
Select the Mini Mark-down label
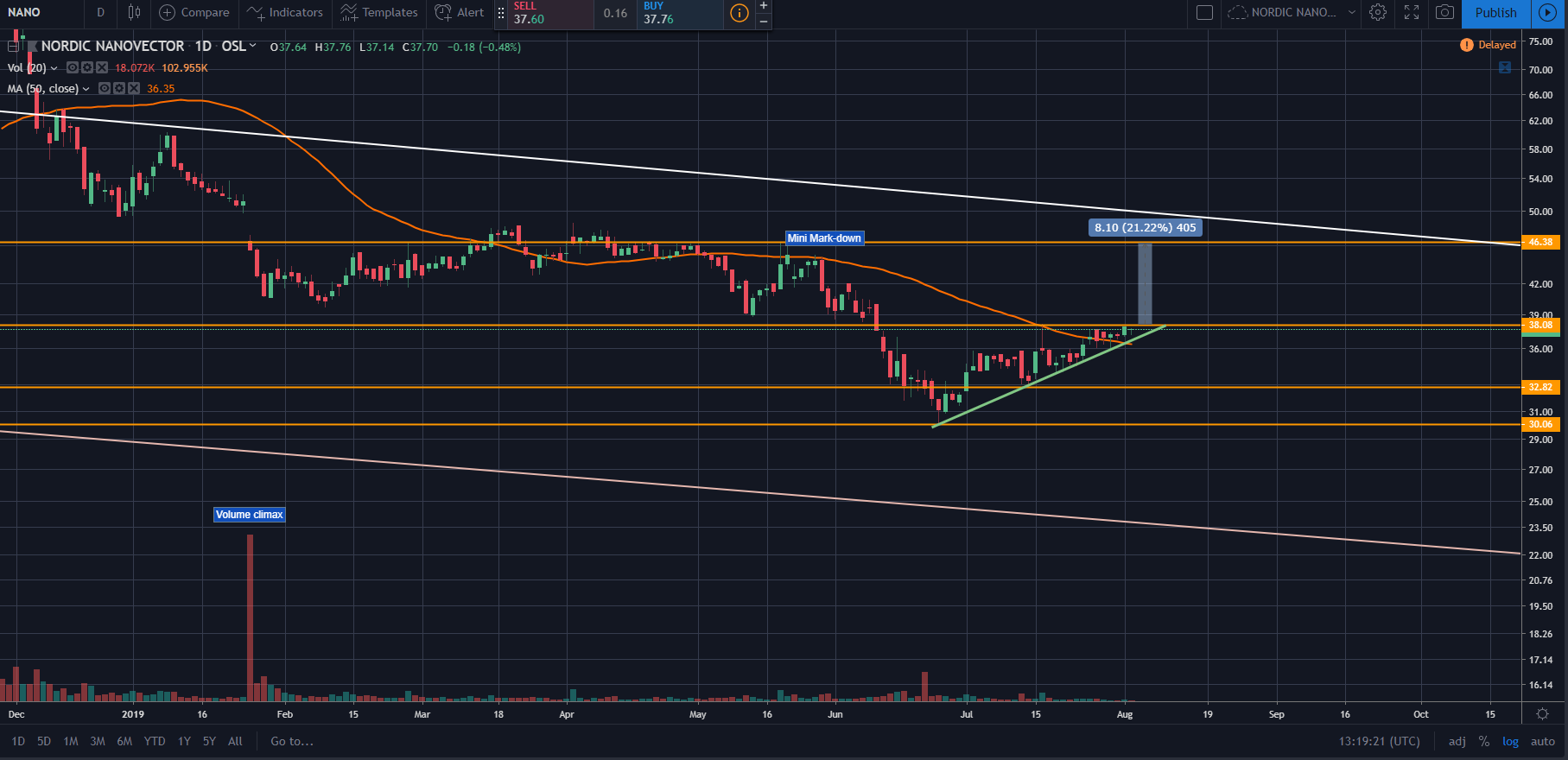(824, 238)
